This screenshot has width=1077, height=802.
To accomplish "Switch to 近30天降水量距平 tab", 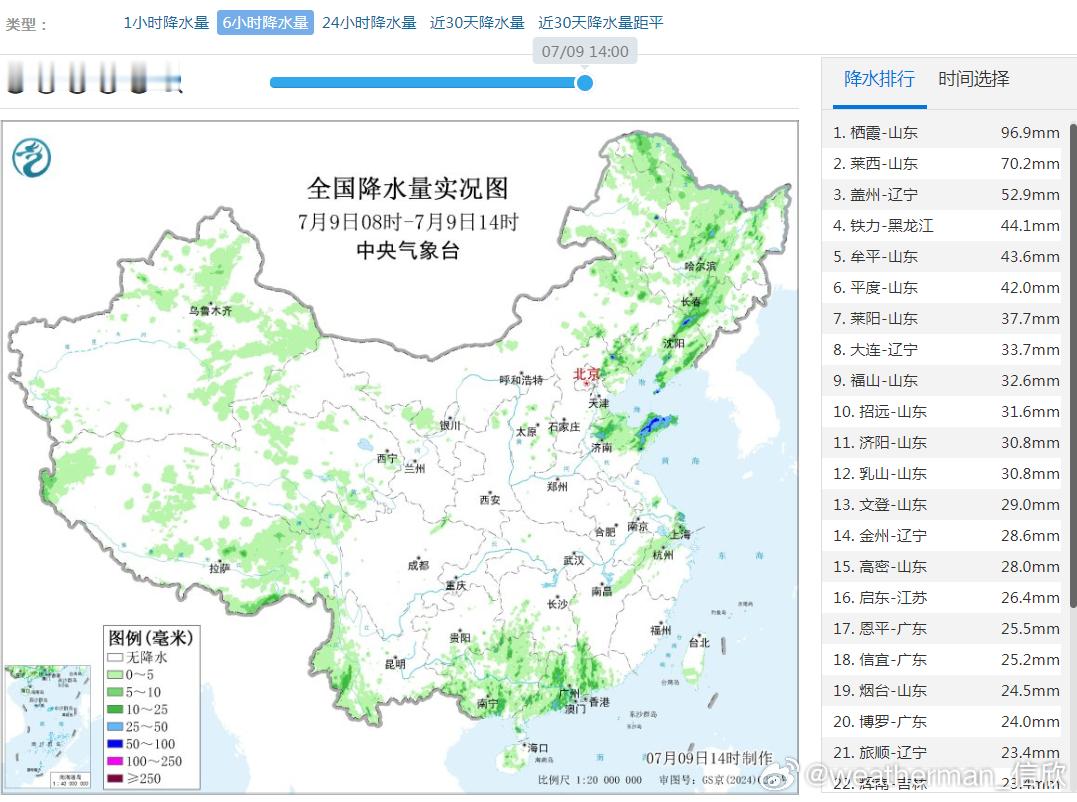I will tap(600, 23).
